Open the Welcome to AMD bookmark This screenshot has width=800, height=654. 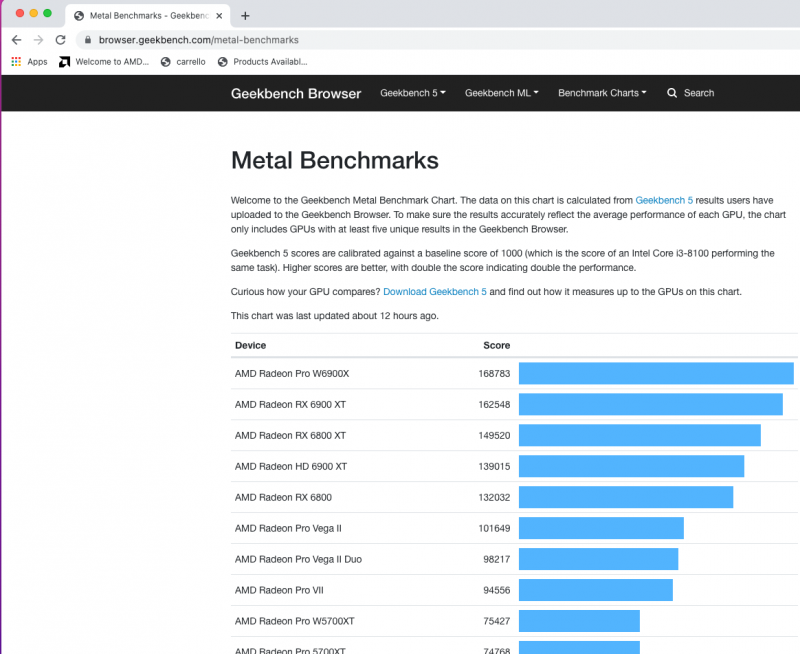pyautogui.click(x=103, y=62)
